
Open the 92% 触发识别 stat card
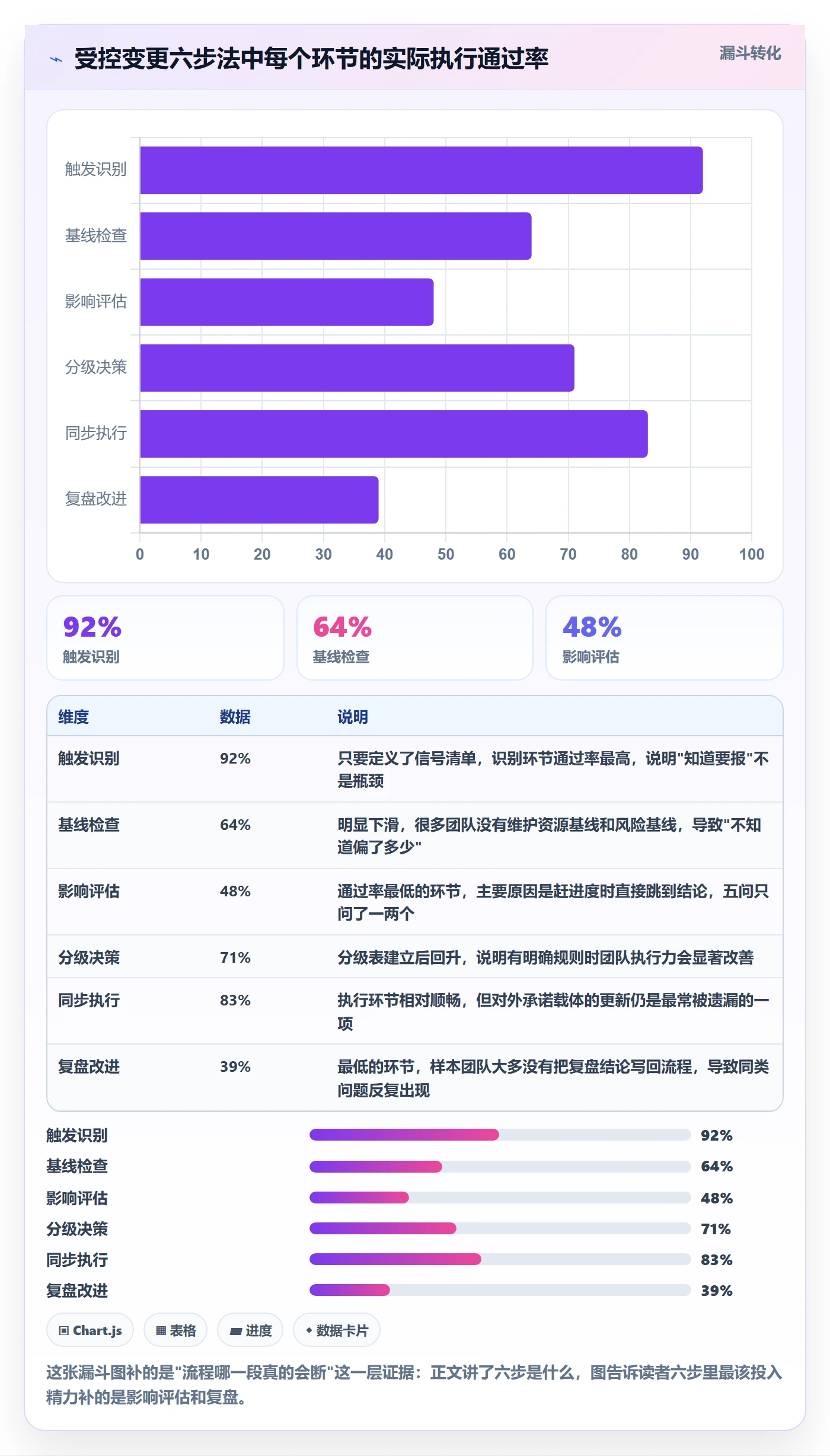click(x=165, y=638)
